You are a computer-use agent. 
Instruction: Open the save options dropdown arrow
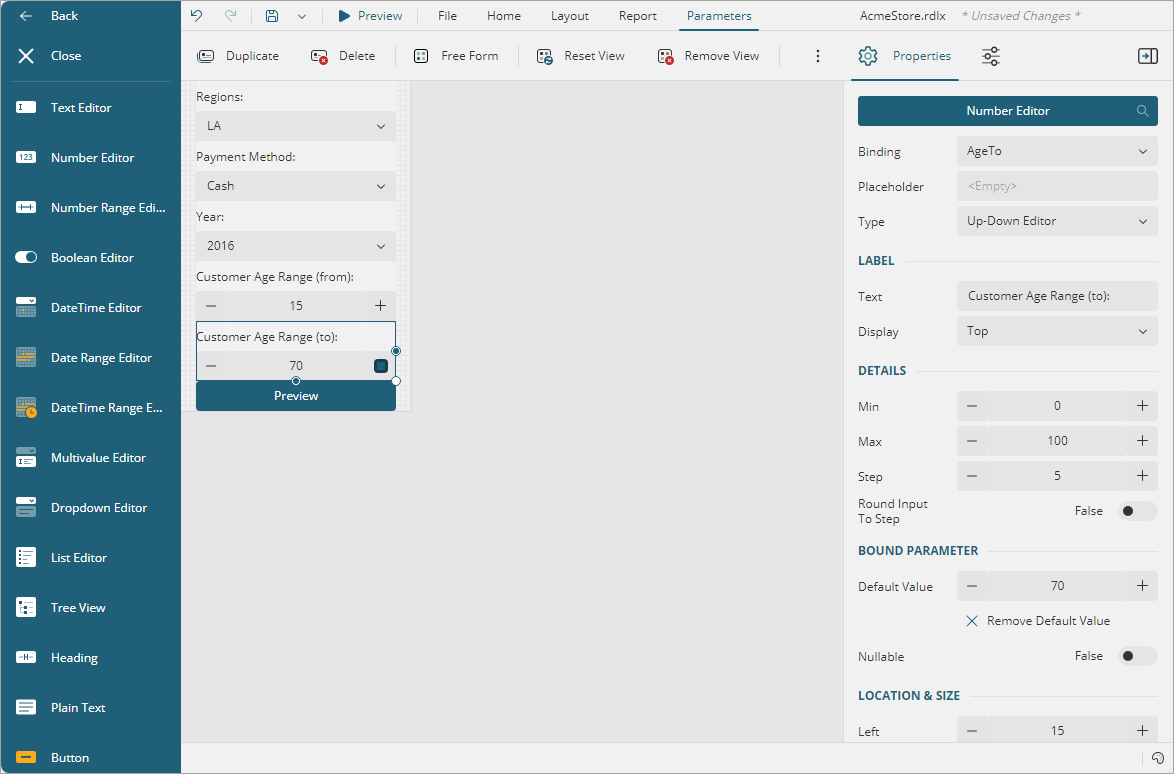click(302, 16)
